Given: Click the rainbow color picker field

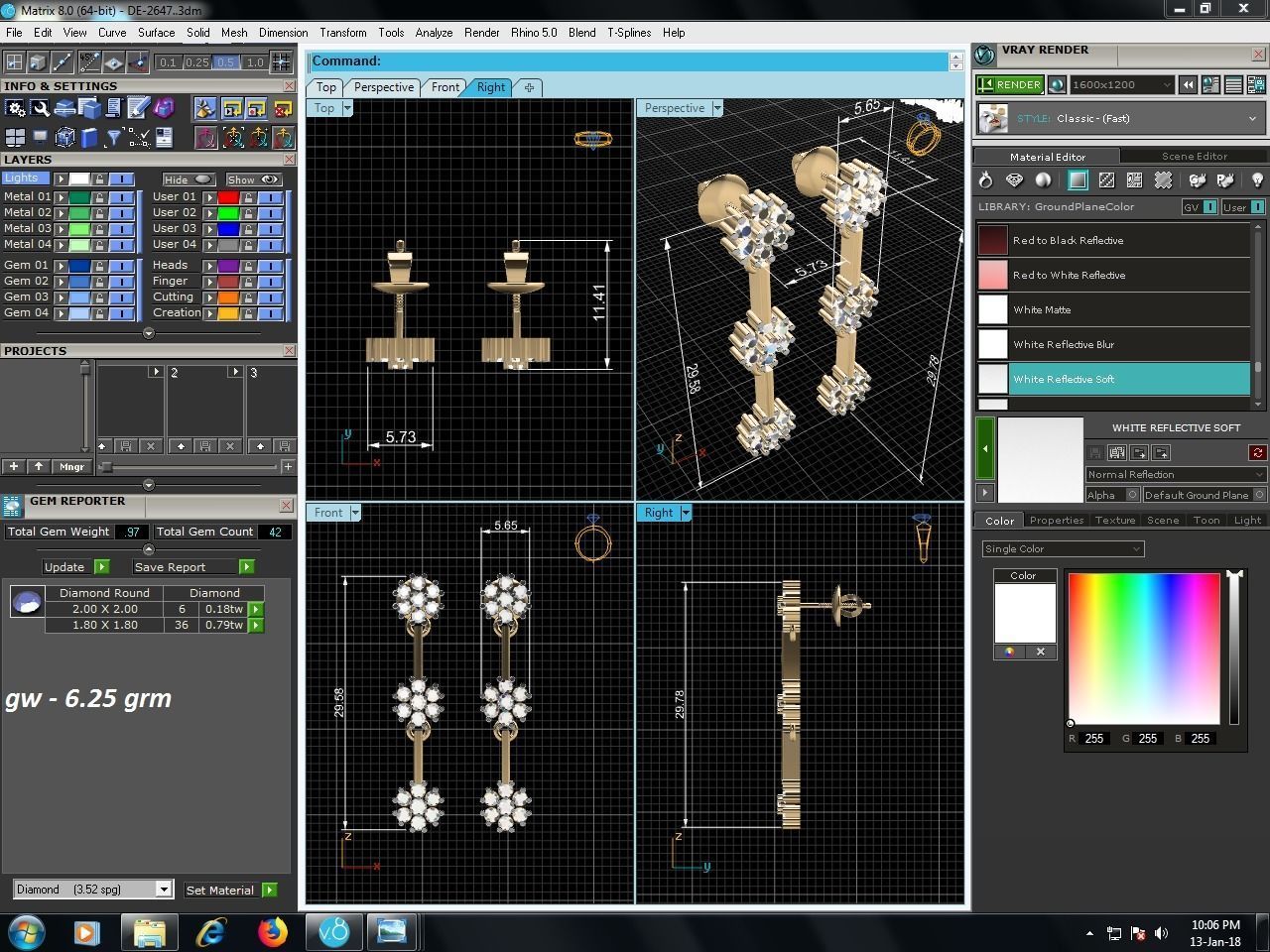Looking at the screenshot, I should click(x=1144, y=649).
